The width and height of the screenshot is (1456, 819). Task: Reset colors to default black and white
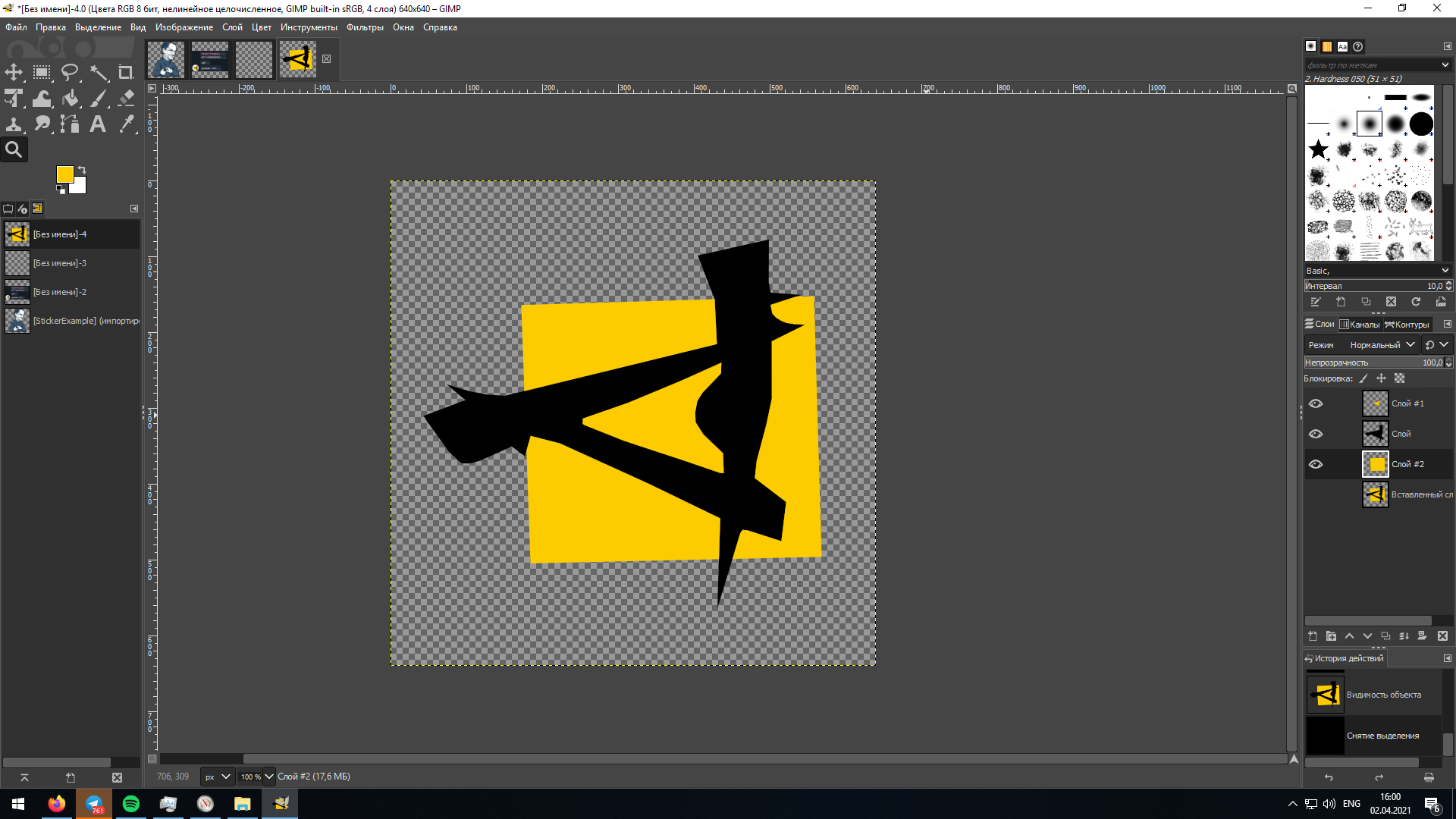click(61, 190)
